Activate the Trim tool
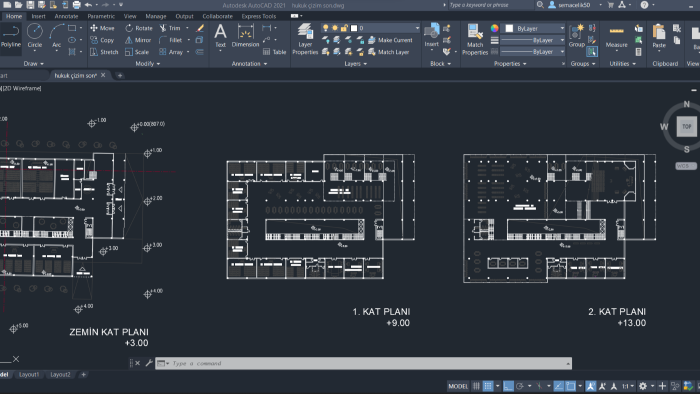This screenshot has height=394, width=700. 170,28
